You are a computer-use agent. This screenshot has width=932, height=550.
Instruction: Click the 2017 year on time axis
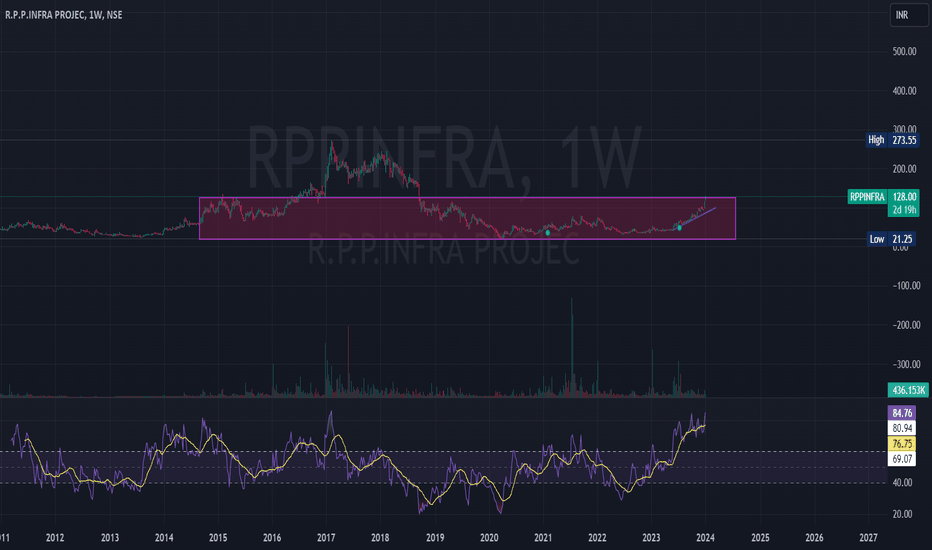(326, 538)
